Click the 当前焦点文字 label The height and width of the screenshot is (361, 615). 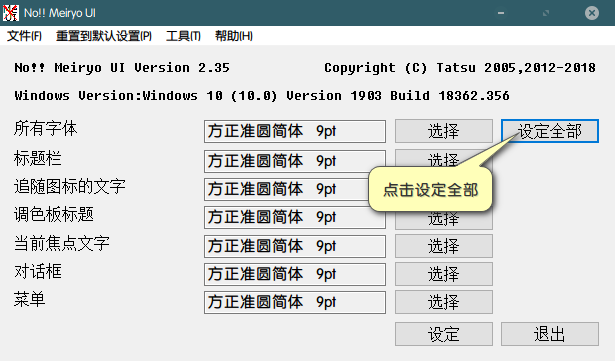[62, 243]
